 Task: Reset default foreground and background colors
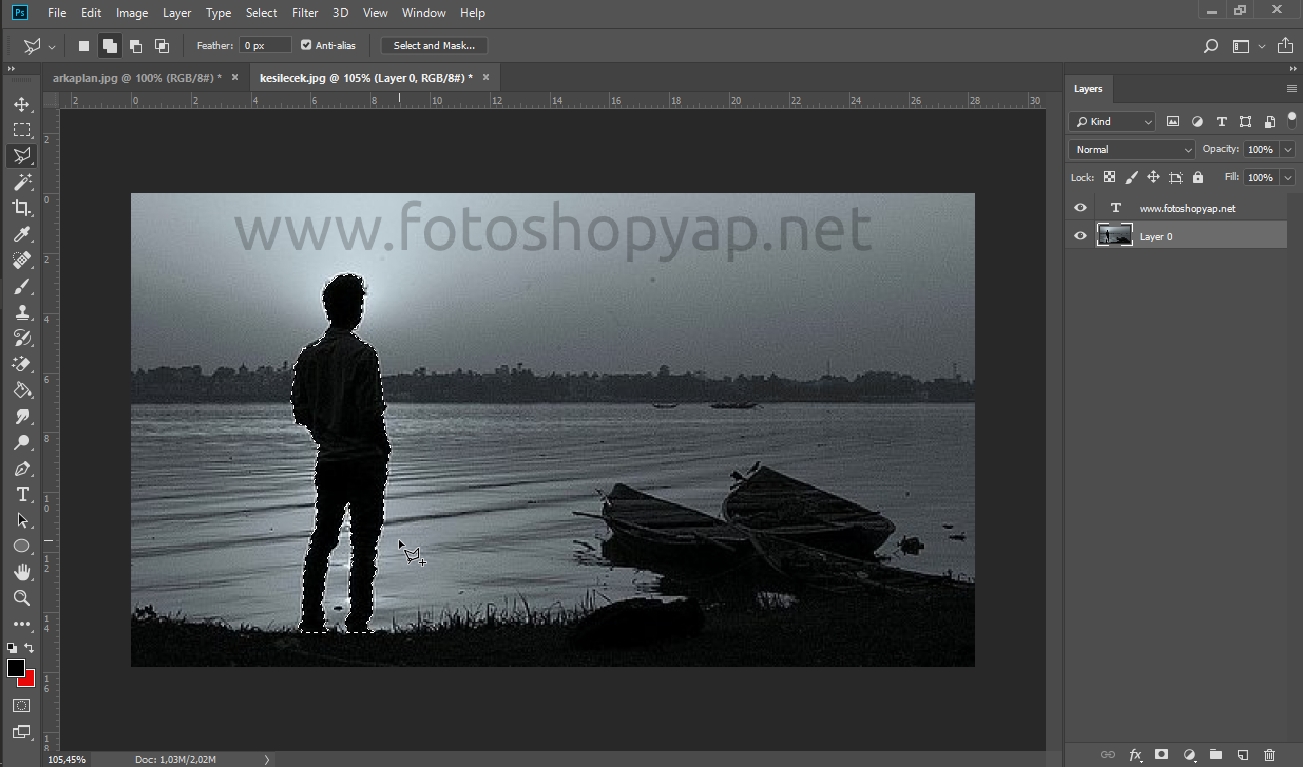pos(12,648)
